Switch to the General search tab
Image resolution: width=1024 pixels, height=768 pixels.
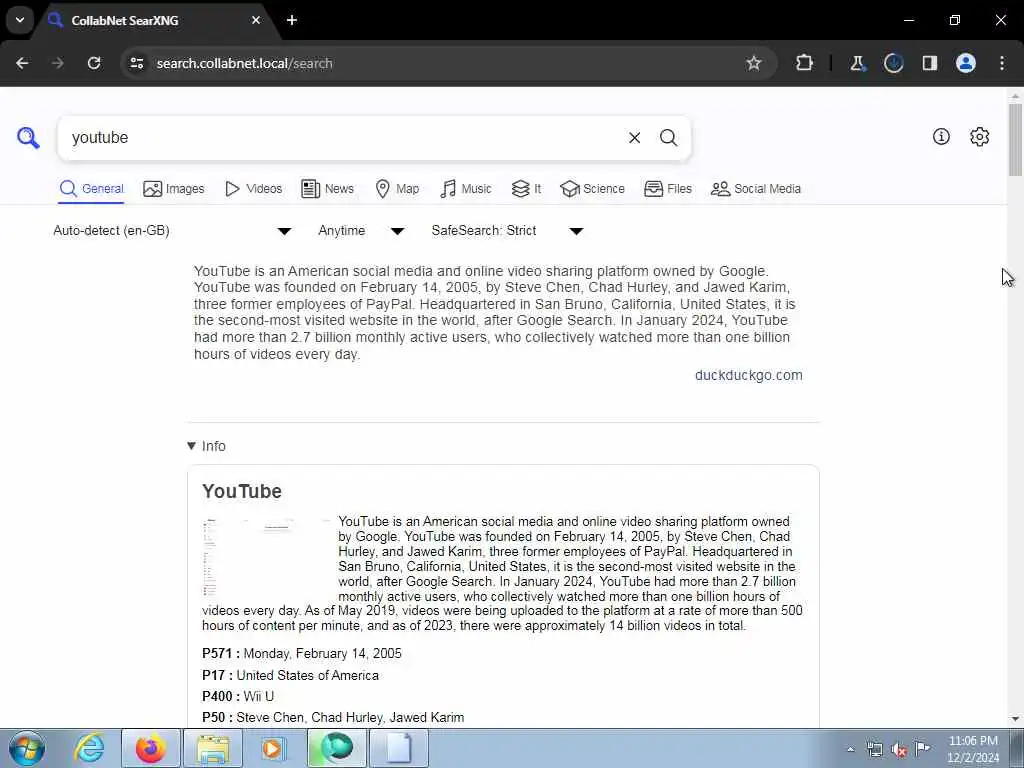coord(91,189)
